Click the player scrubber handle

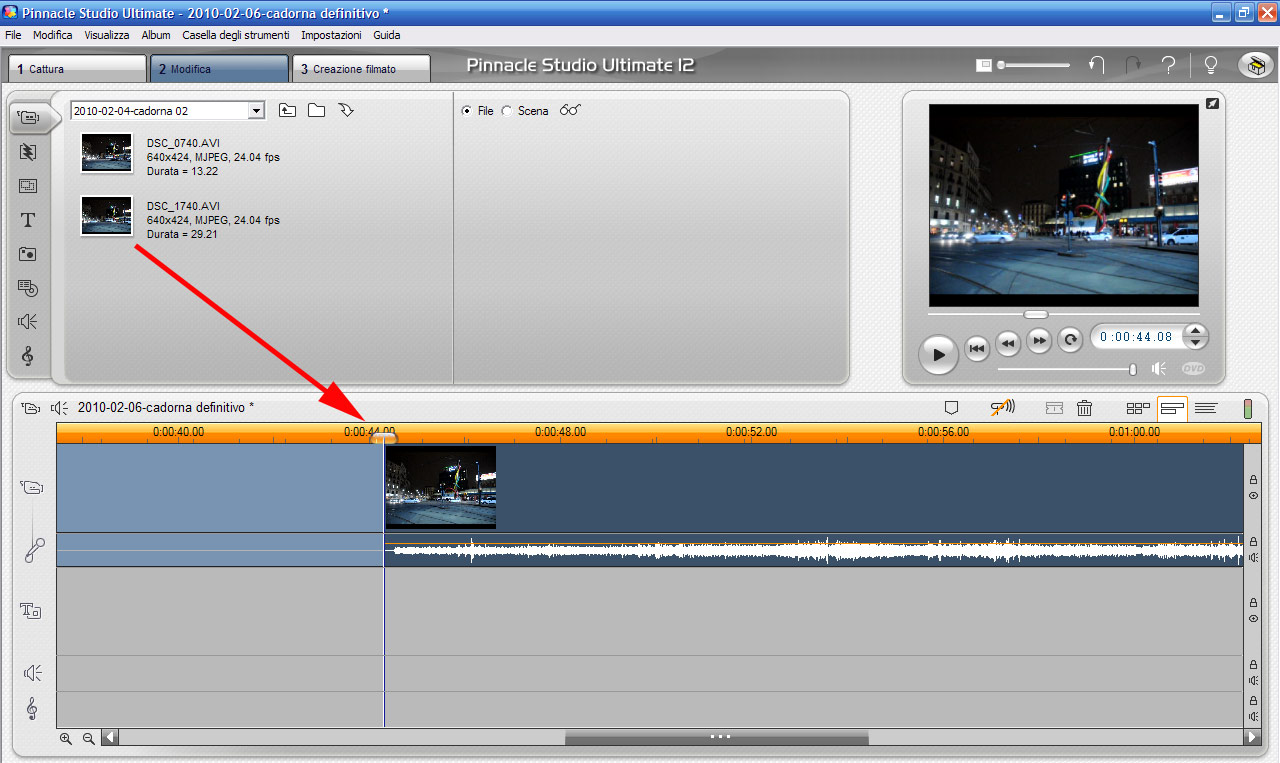(x=1035, y=314)
